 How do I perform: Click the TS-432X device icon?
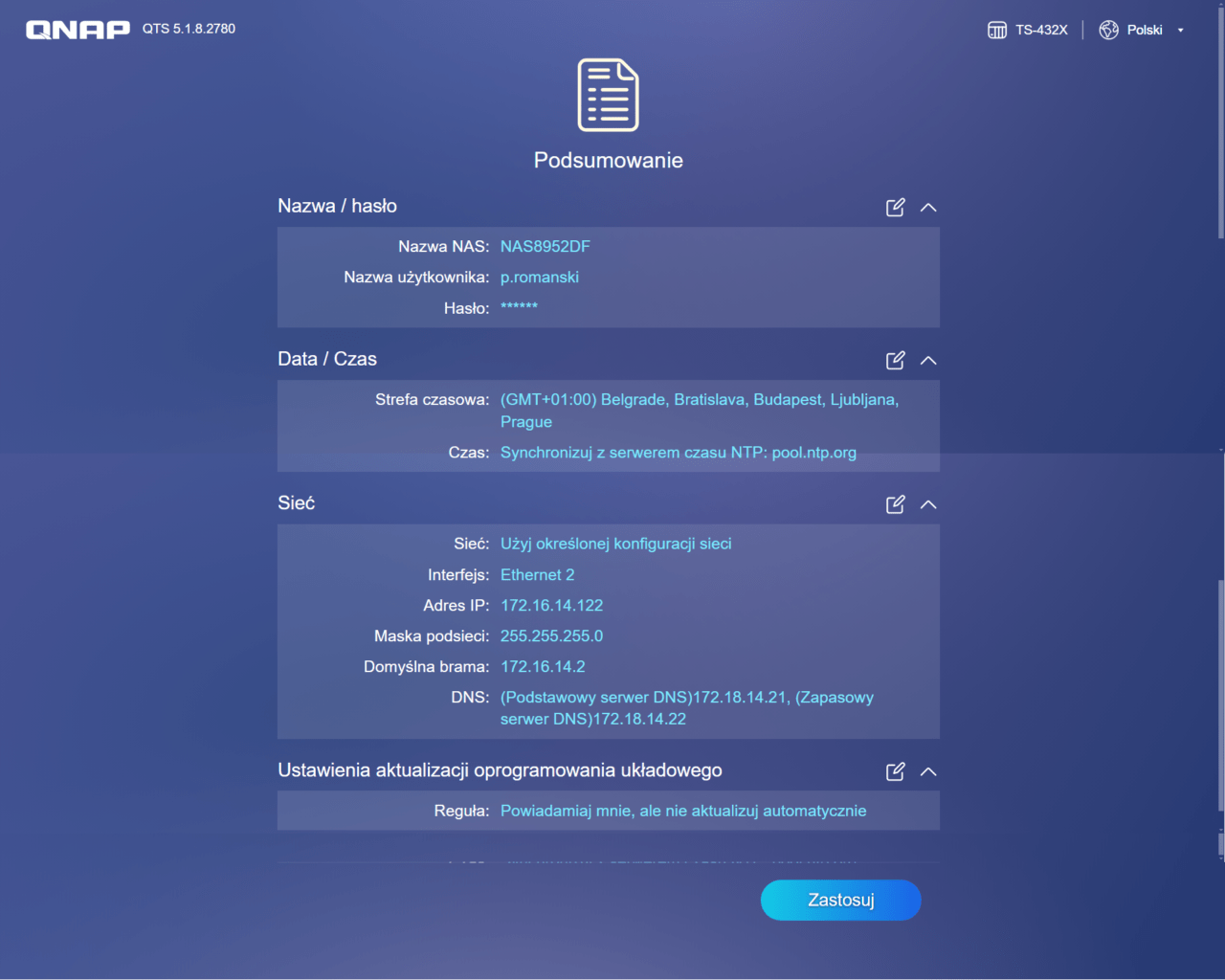997,30
